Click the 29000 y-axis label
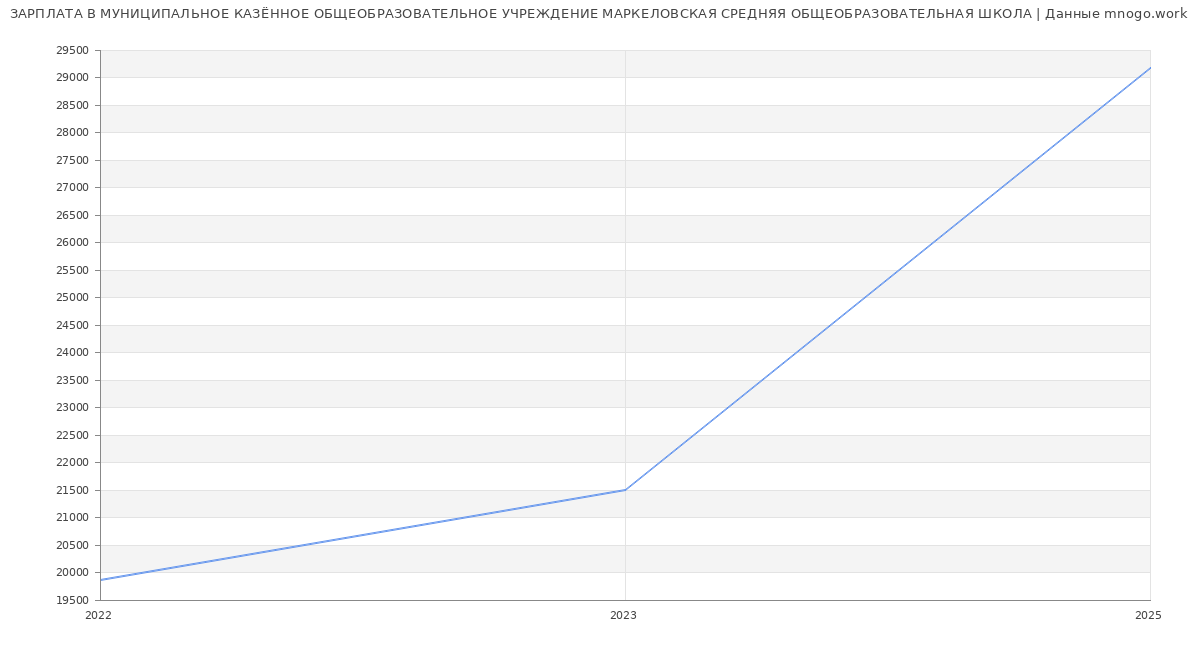This screenshot has height=650, width=1200. coord(73,78)
